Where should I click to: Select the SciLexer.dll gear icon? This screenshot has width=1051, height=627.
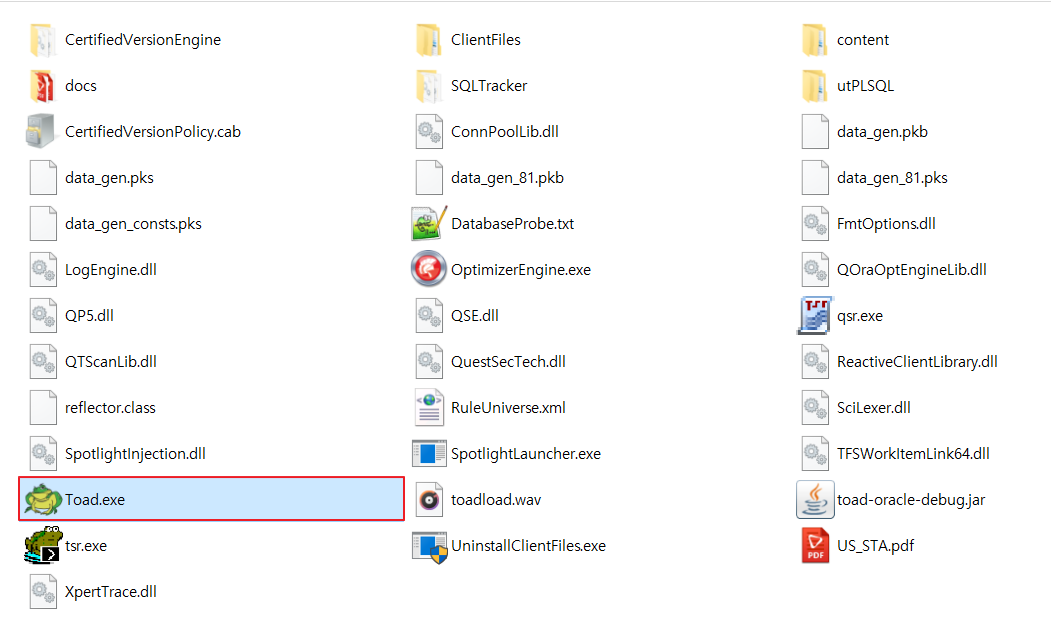815,408
